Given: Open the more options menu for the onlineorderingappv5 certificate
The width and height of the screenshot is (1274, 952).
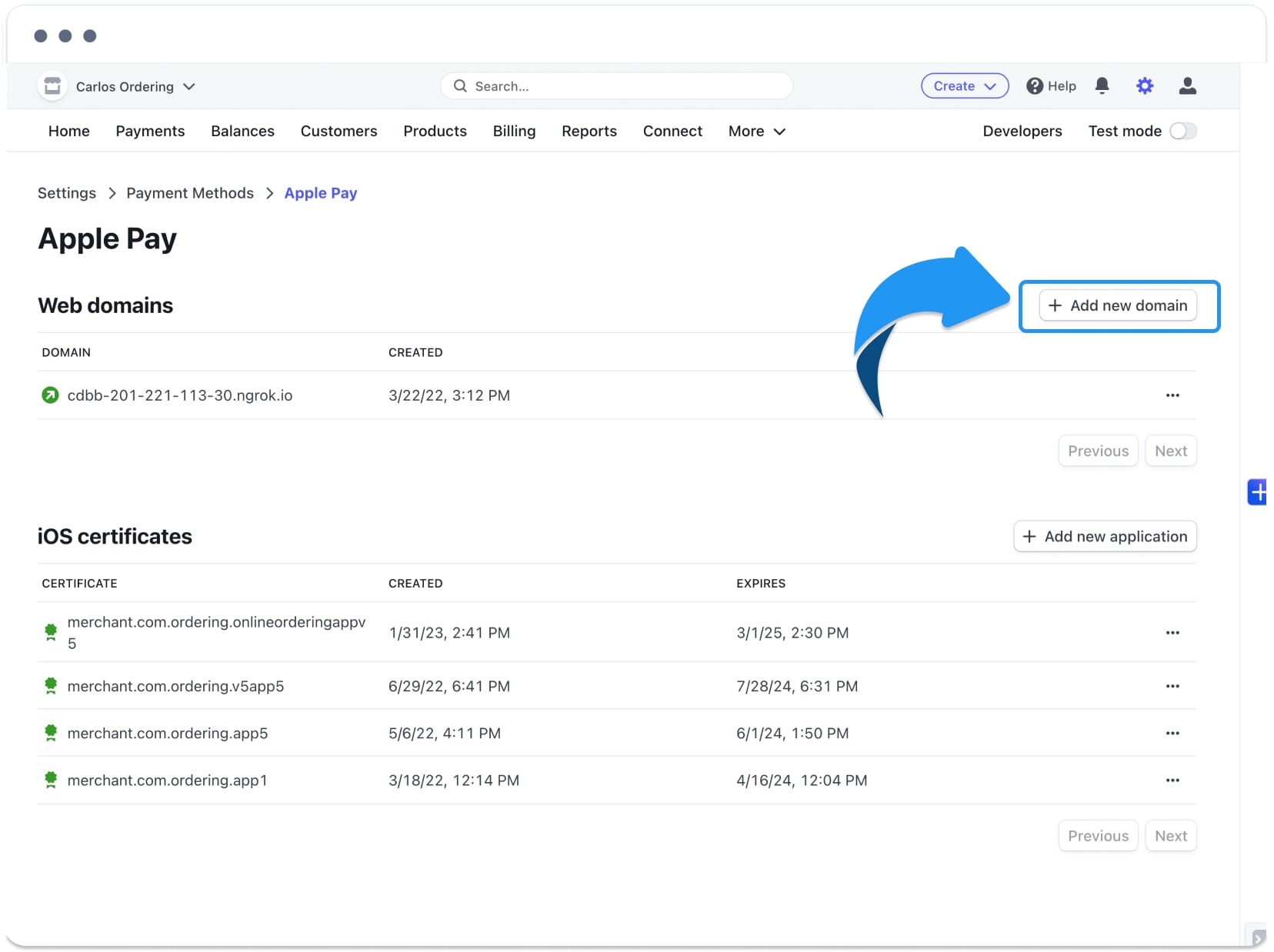Looking at the screenshot, I should point(1172,633).
